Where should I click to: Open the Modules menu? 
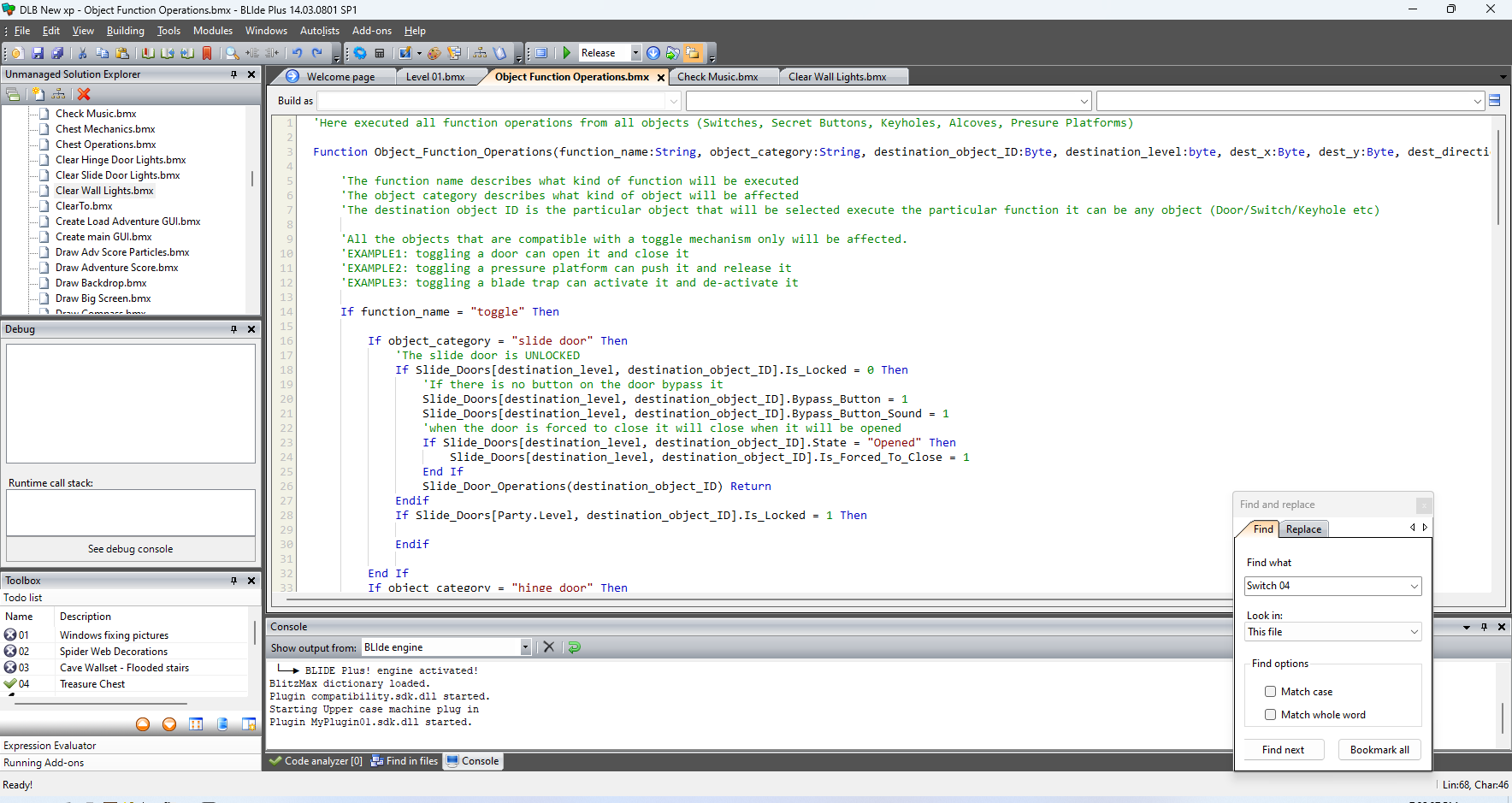tap(213, 31)
